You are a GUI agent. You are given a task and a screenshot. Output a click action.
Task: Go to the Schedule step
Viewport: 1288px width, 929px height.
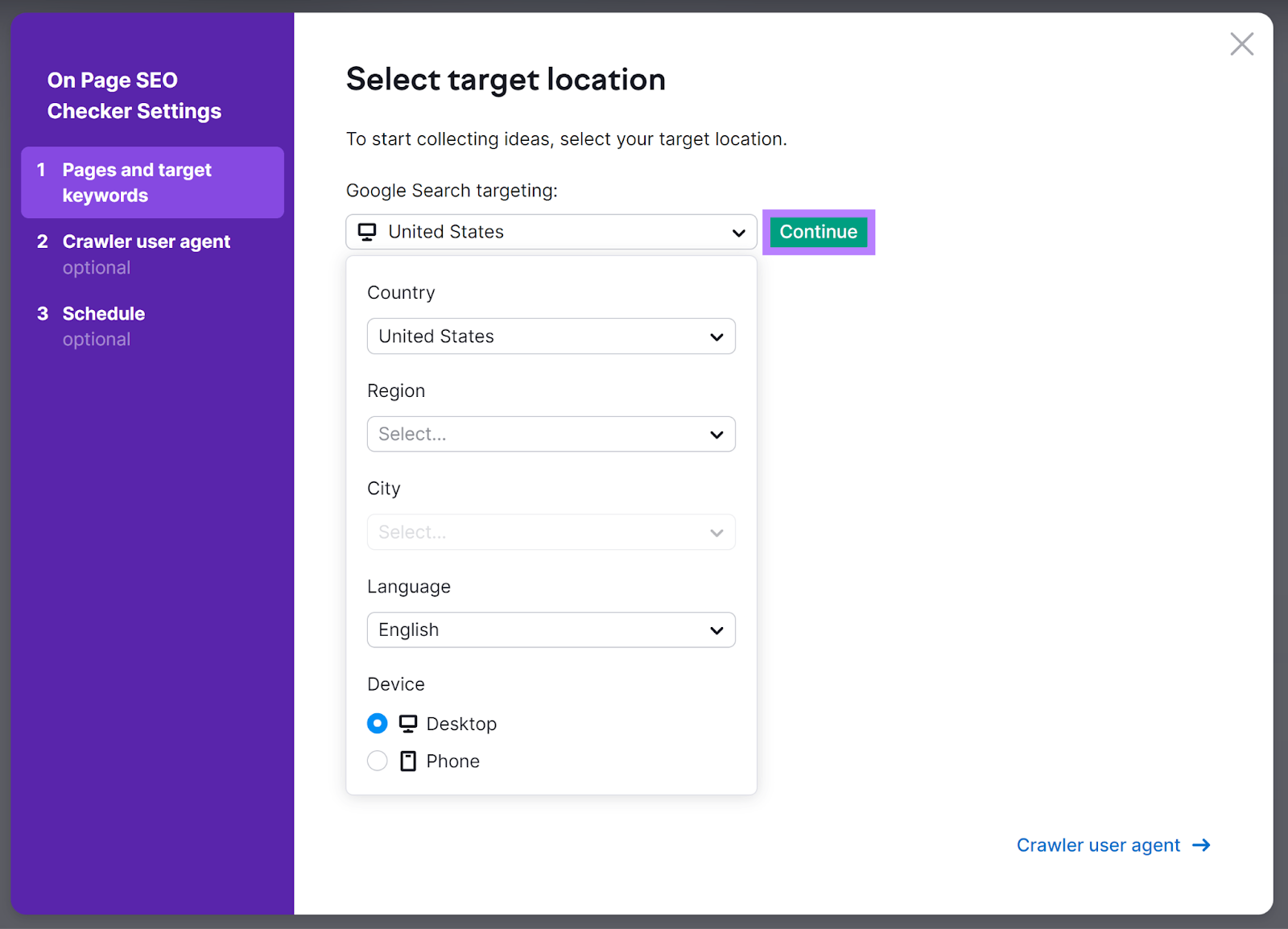103,313
